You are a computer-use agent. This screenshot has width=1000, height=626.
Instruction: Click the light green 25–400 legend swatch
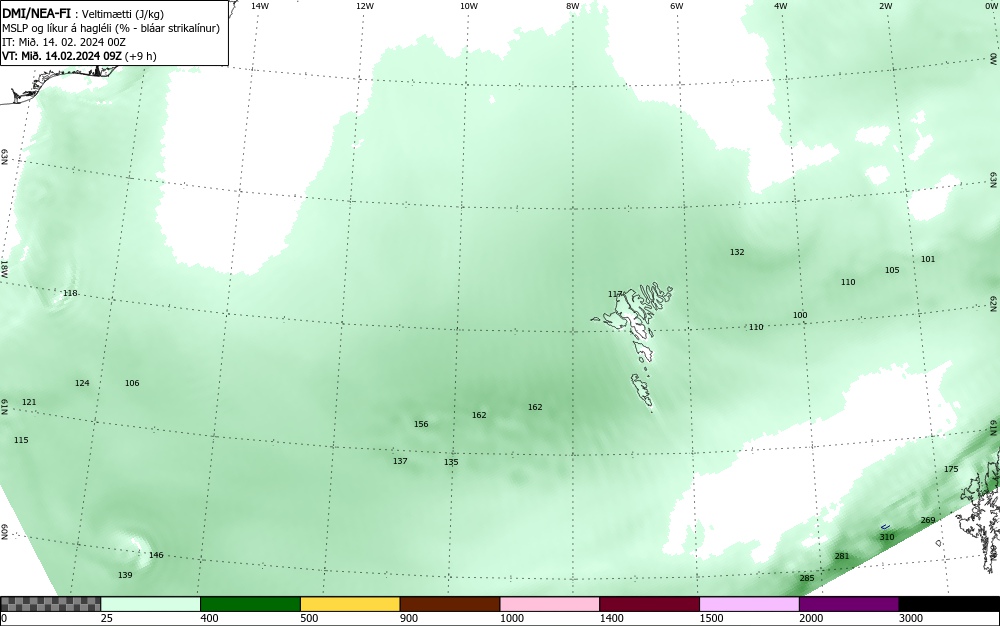tap(151, 604)
